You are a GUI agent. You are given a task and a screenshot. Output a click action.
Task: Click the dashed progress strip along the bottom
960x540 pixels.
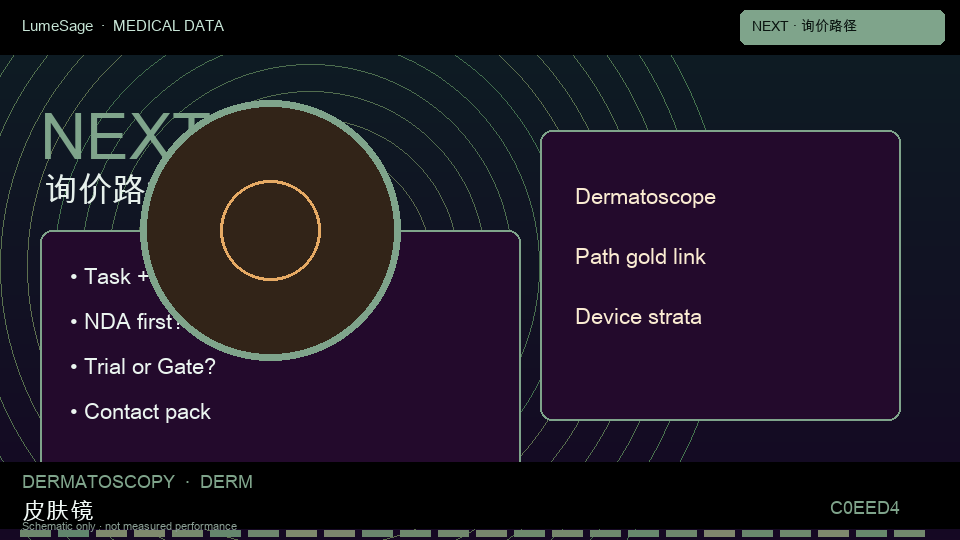pyautogui.click(x=473, y=534)
